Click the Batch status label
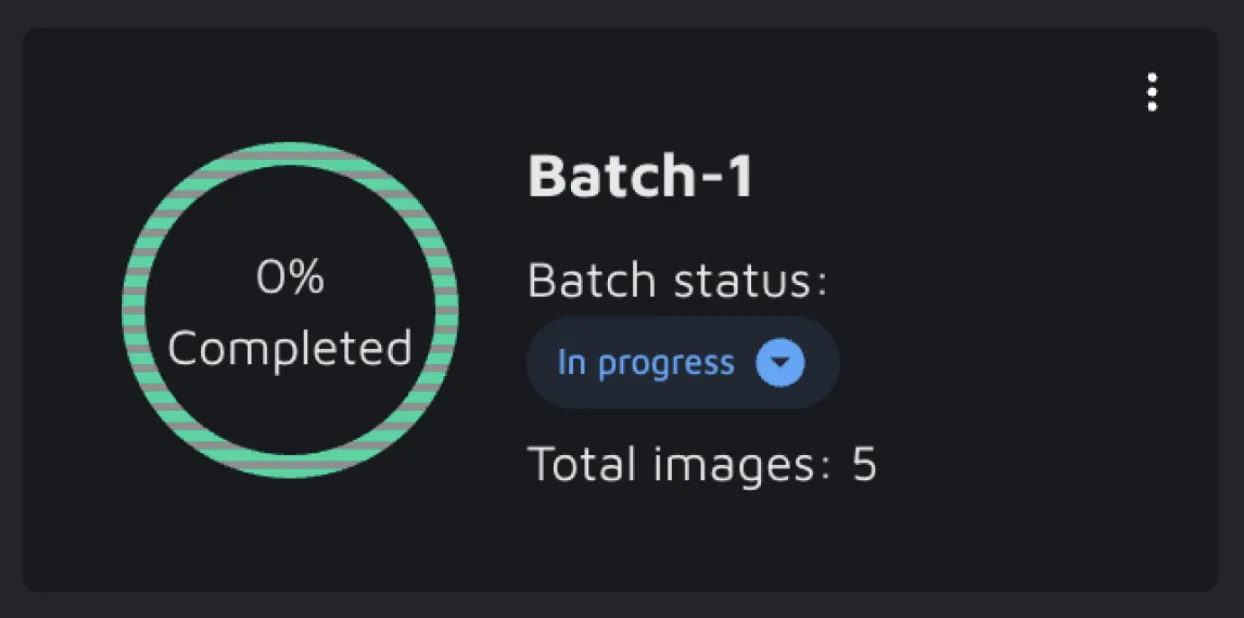1244x618 pixels. coord(677,281)
